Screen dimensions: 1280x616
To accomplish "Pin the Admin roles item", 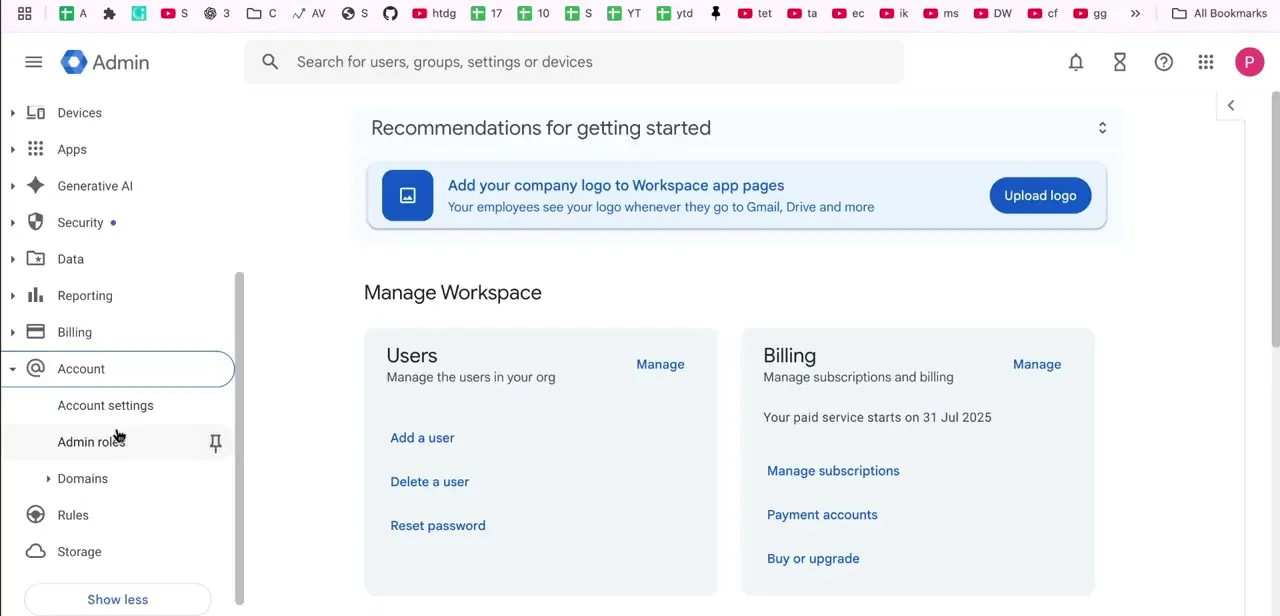I will tap(215, 443).
